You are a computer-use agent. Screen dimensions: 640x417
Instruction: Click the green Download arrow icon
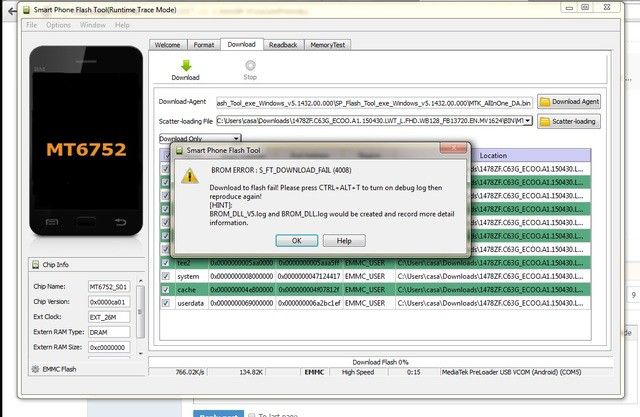pos(186,65)
